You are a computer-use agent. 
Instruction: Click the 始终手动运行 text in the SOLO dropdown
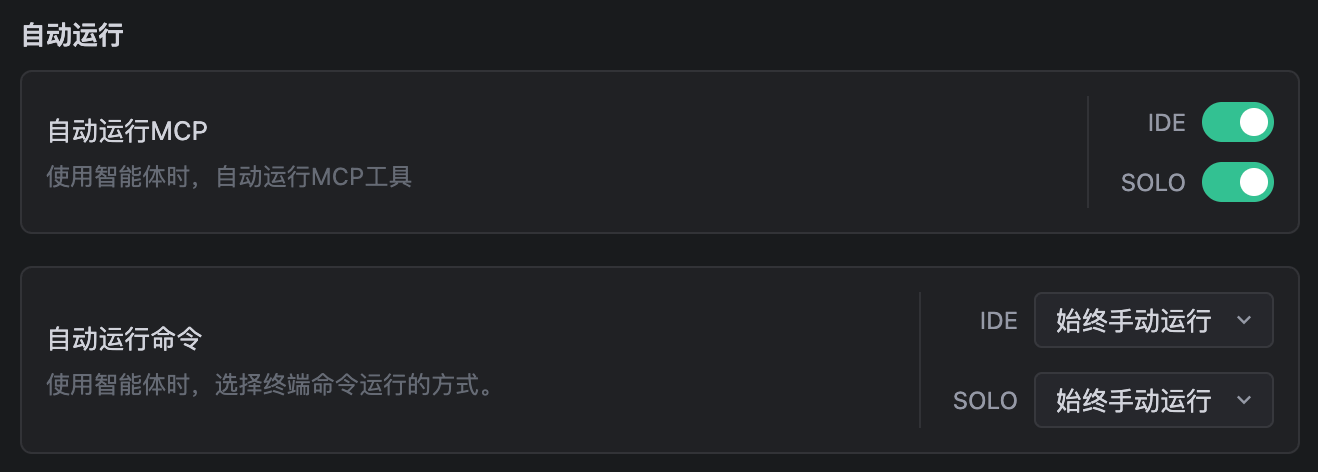coord(1133,400)
